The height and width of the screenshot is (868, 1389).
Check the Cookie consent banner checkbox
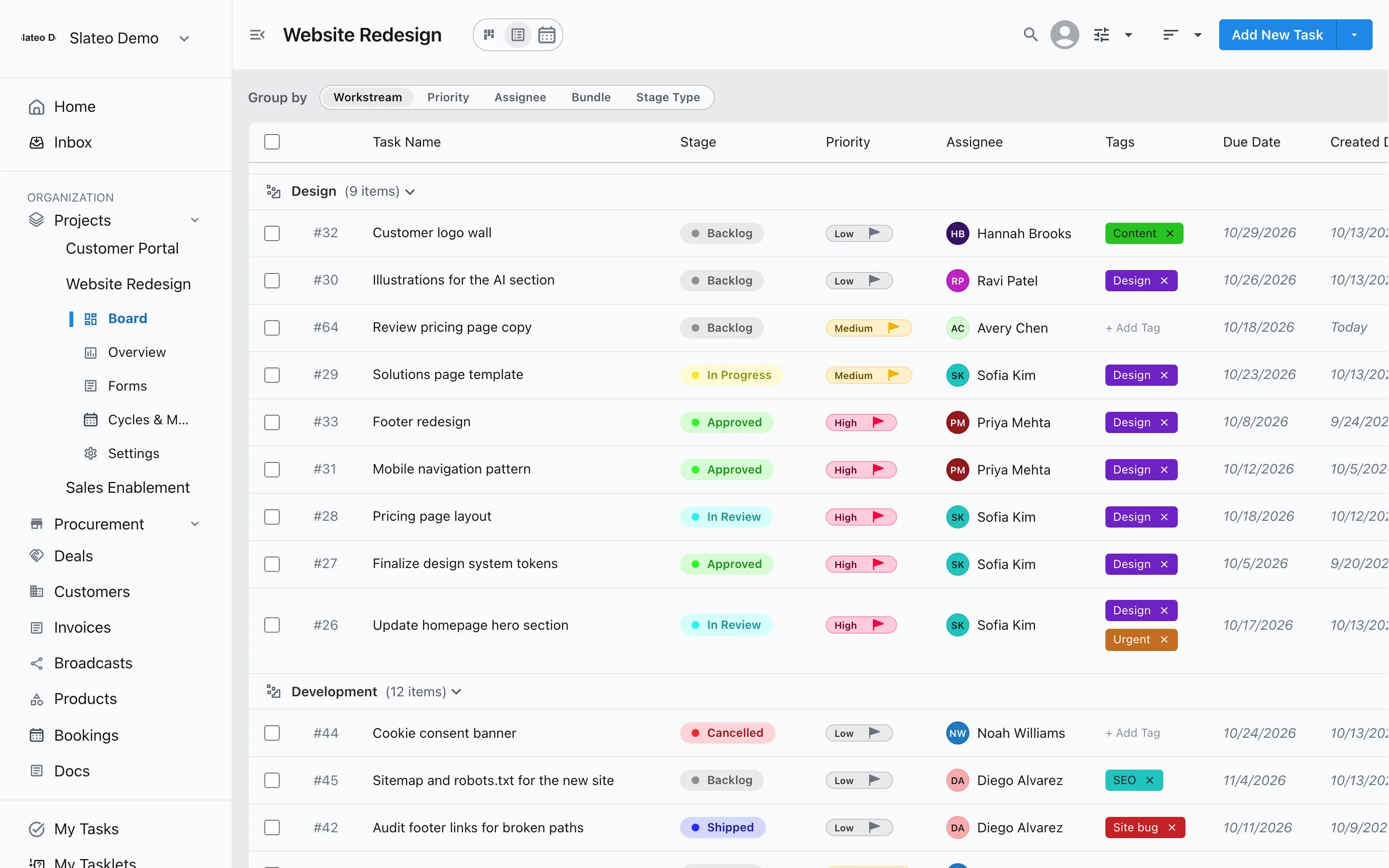pos(272,733)
